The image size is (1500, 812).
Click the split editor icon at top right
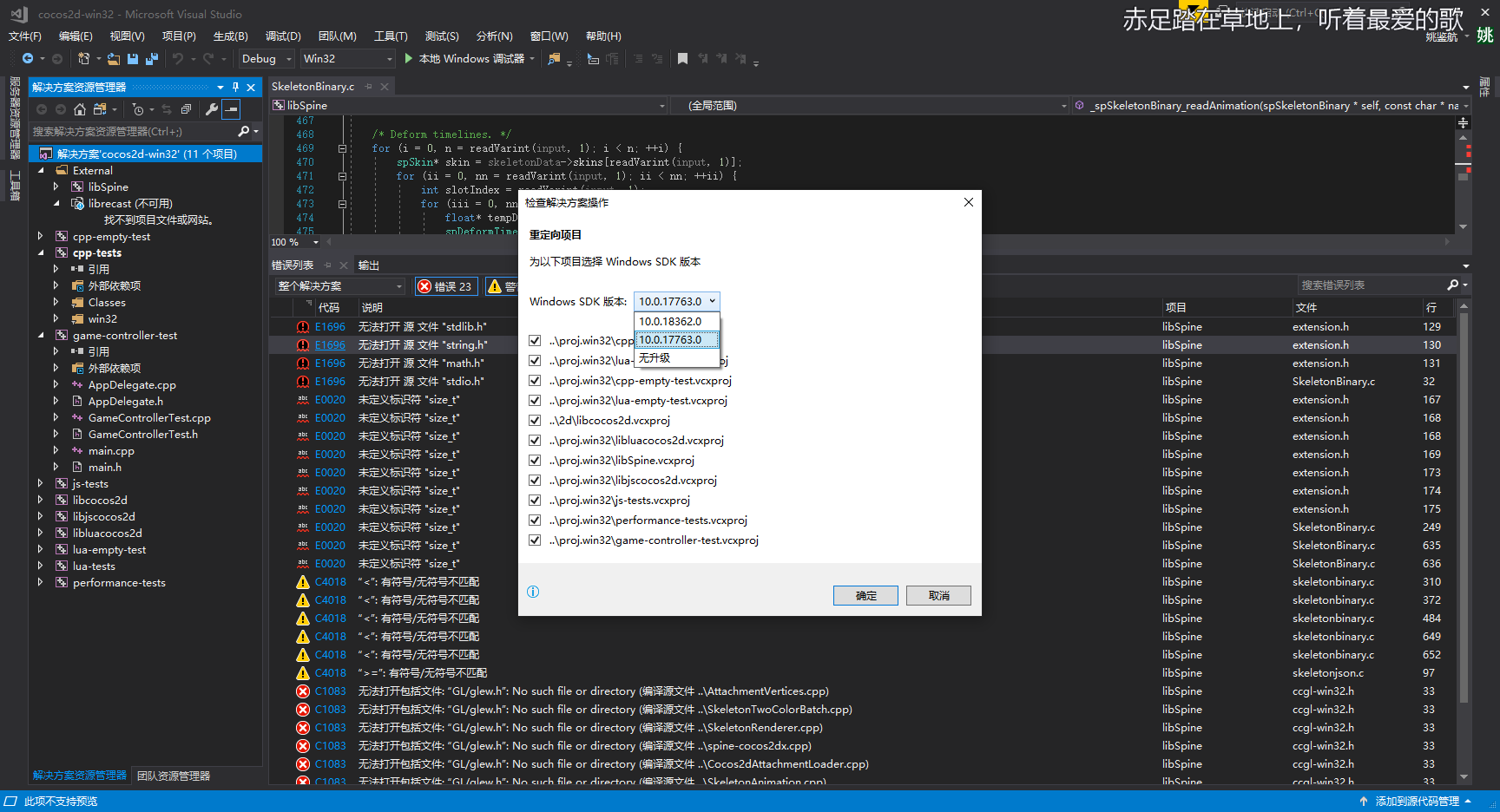[1464, 123]
